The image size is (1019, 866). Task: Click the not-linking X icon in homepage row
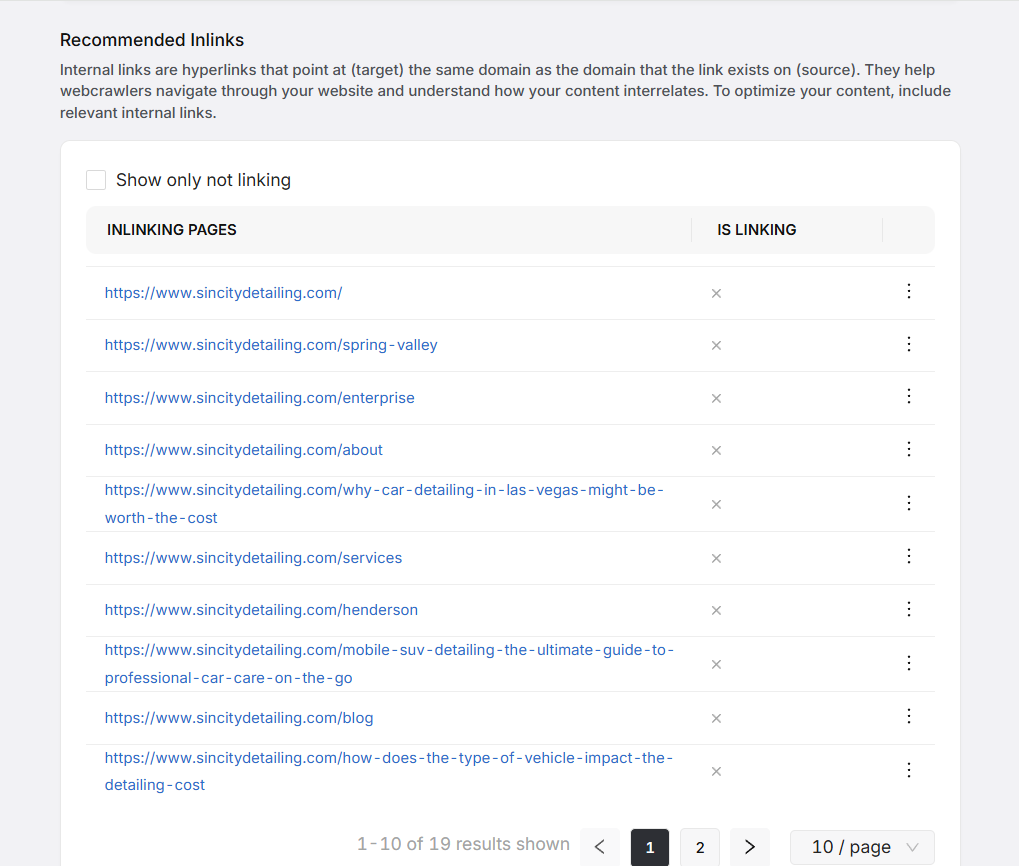716,294
